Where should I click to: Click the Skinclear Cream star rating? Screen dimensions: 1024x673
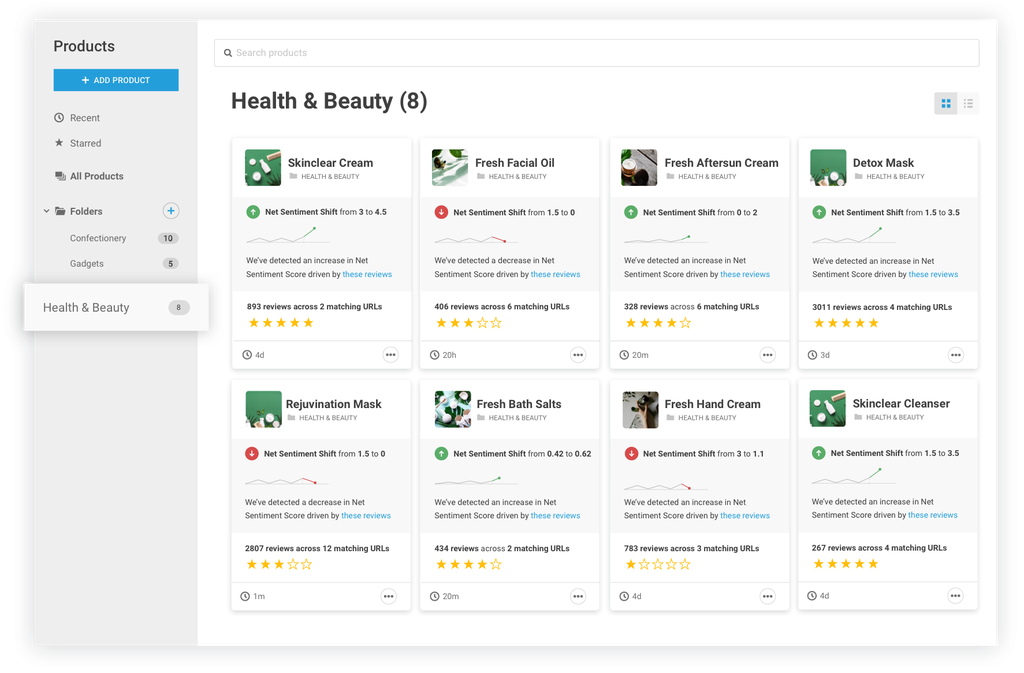(280, 323)
